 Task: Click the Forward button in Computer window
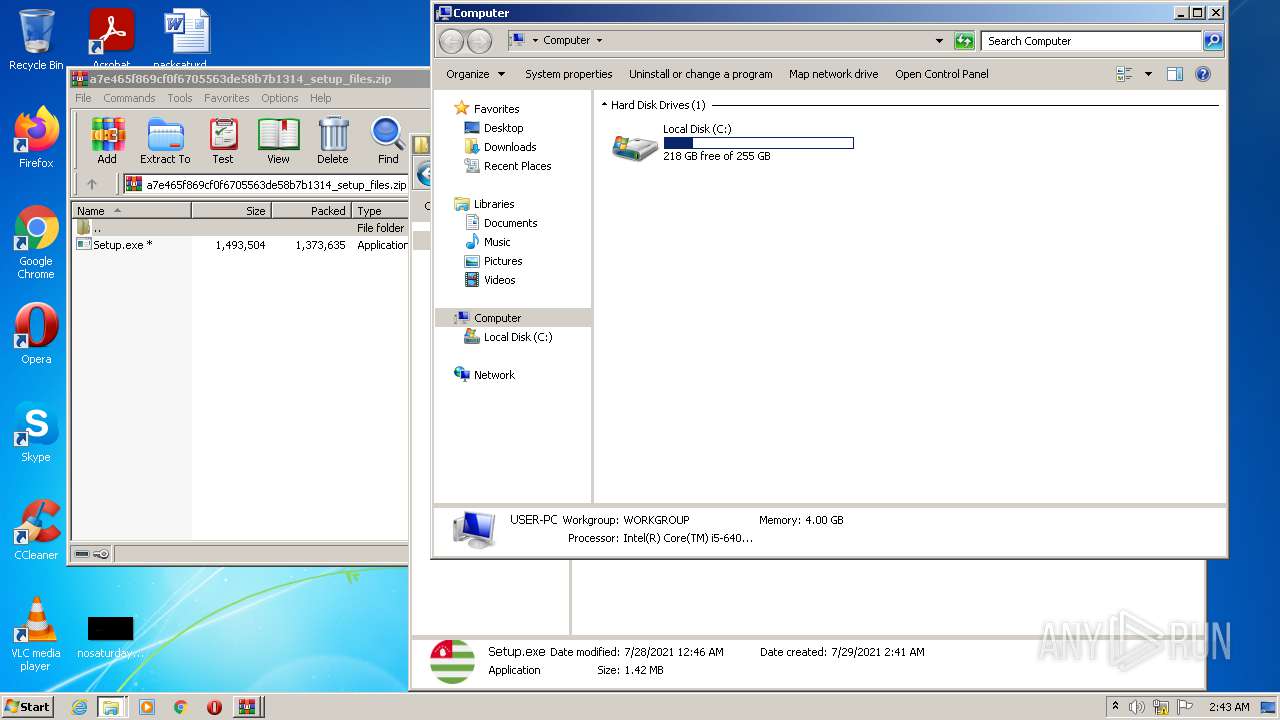pos(480,41)
